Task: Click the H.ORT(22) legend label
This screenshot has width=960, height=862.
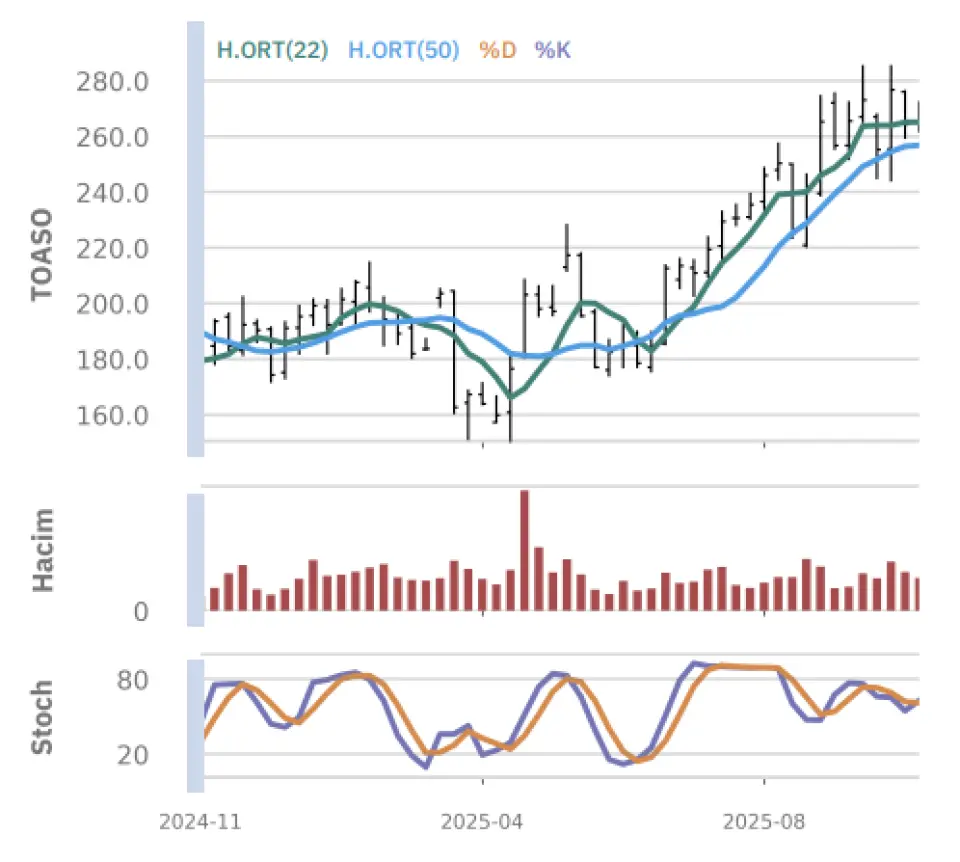Action: click(272, 50)
